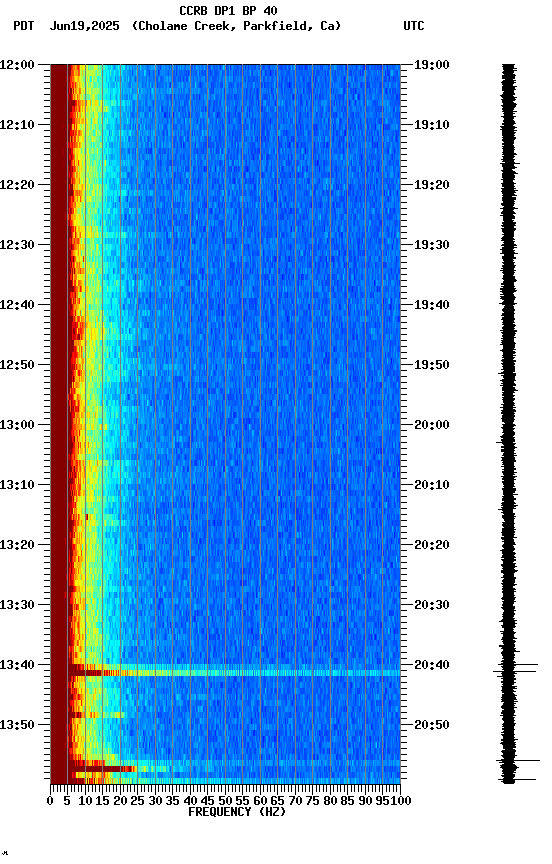Click the PDT time label 13:10

pos(17,485)
